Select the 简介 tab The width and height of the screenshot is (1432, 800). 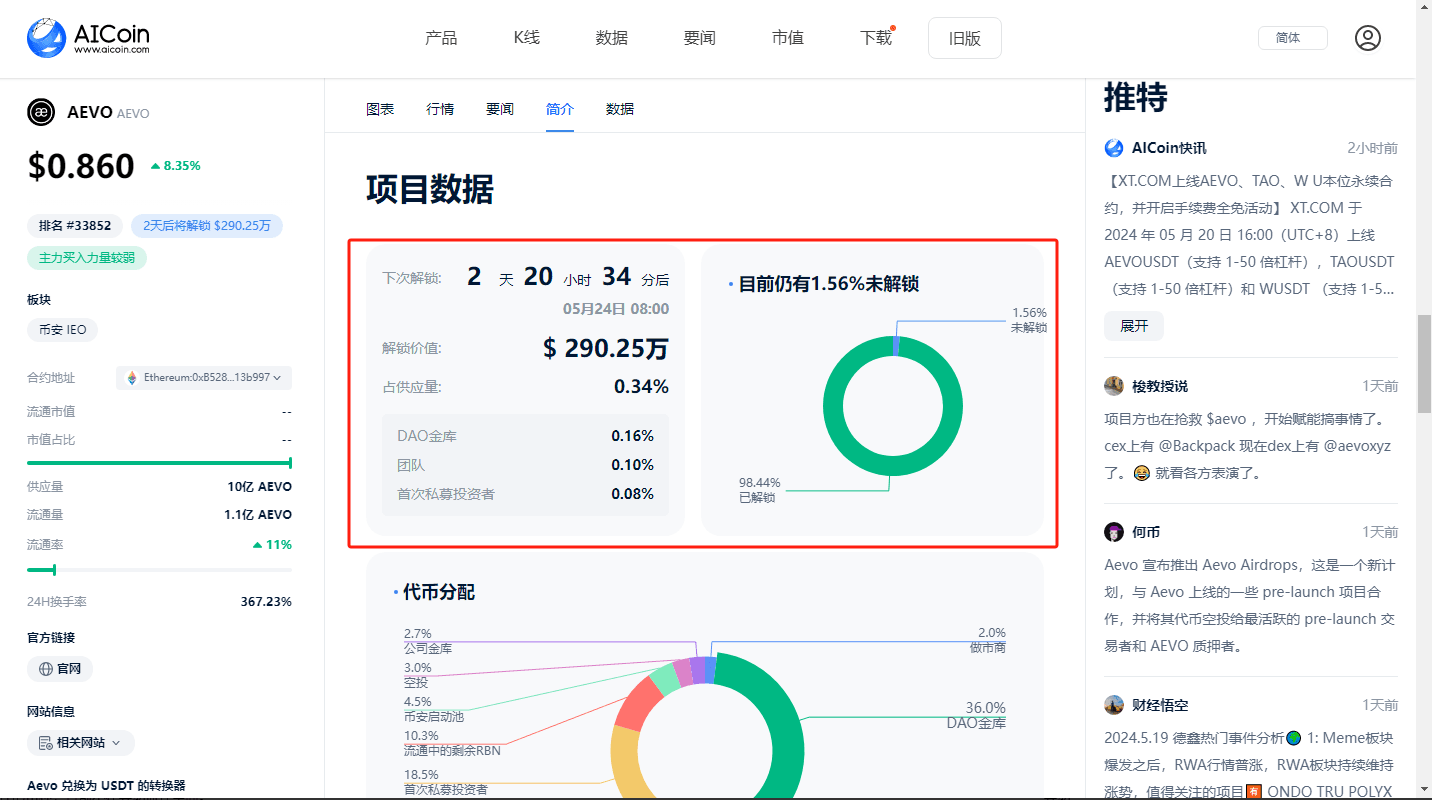(560, 109)
